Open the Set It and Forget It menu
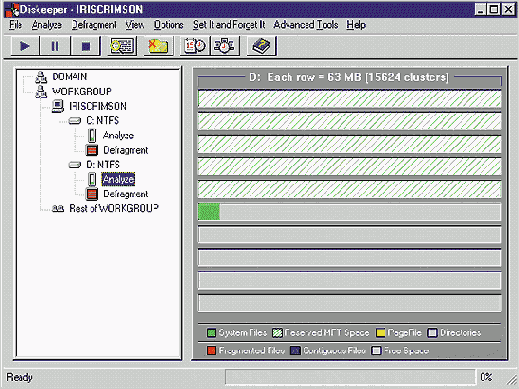Screen dimensions: 519x389 click(x=229, y=25)
